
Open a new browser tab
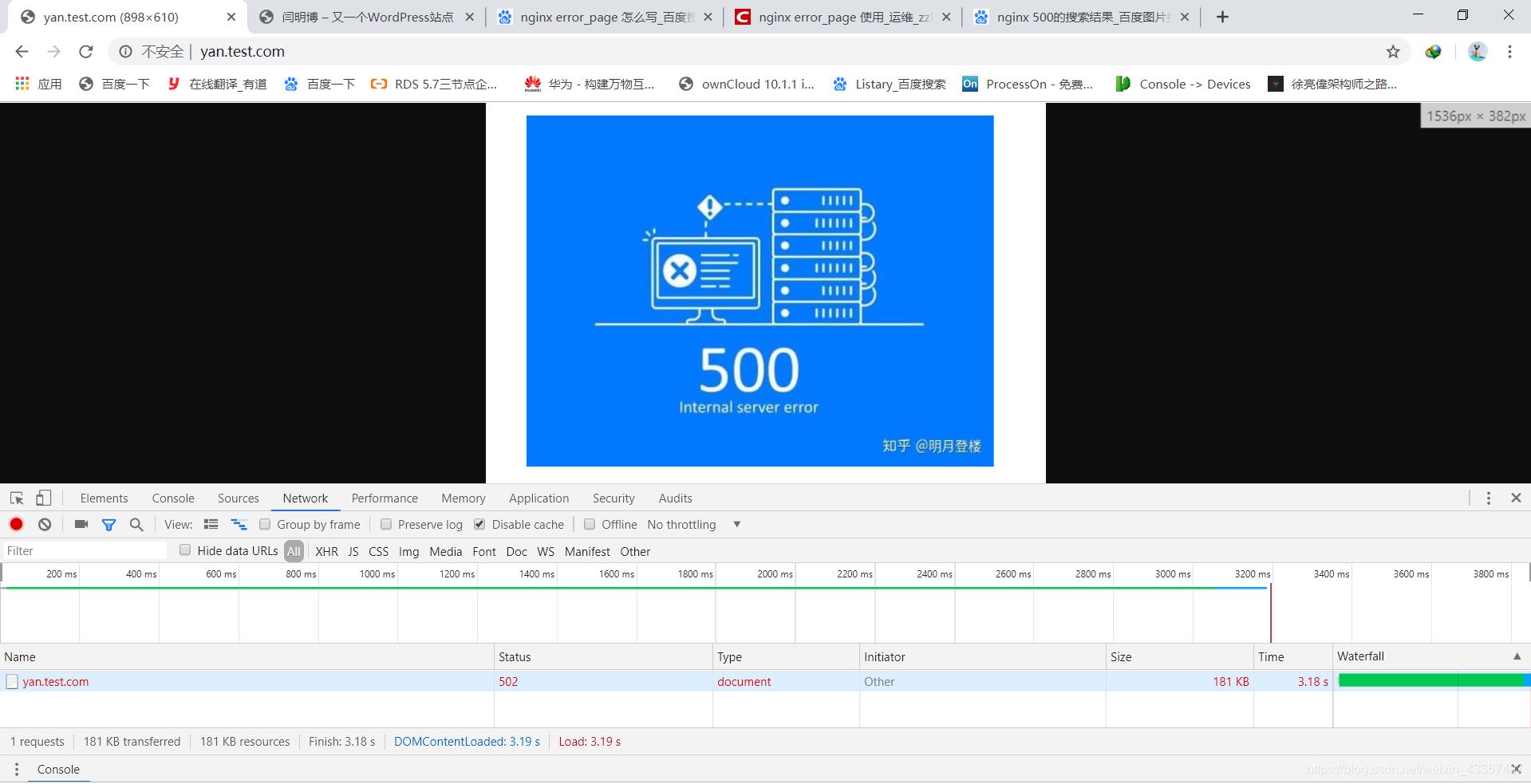pyautogui.click(x=1222, y=17)
